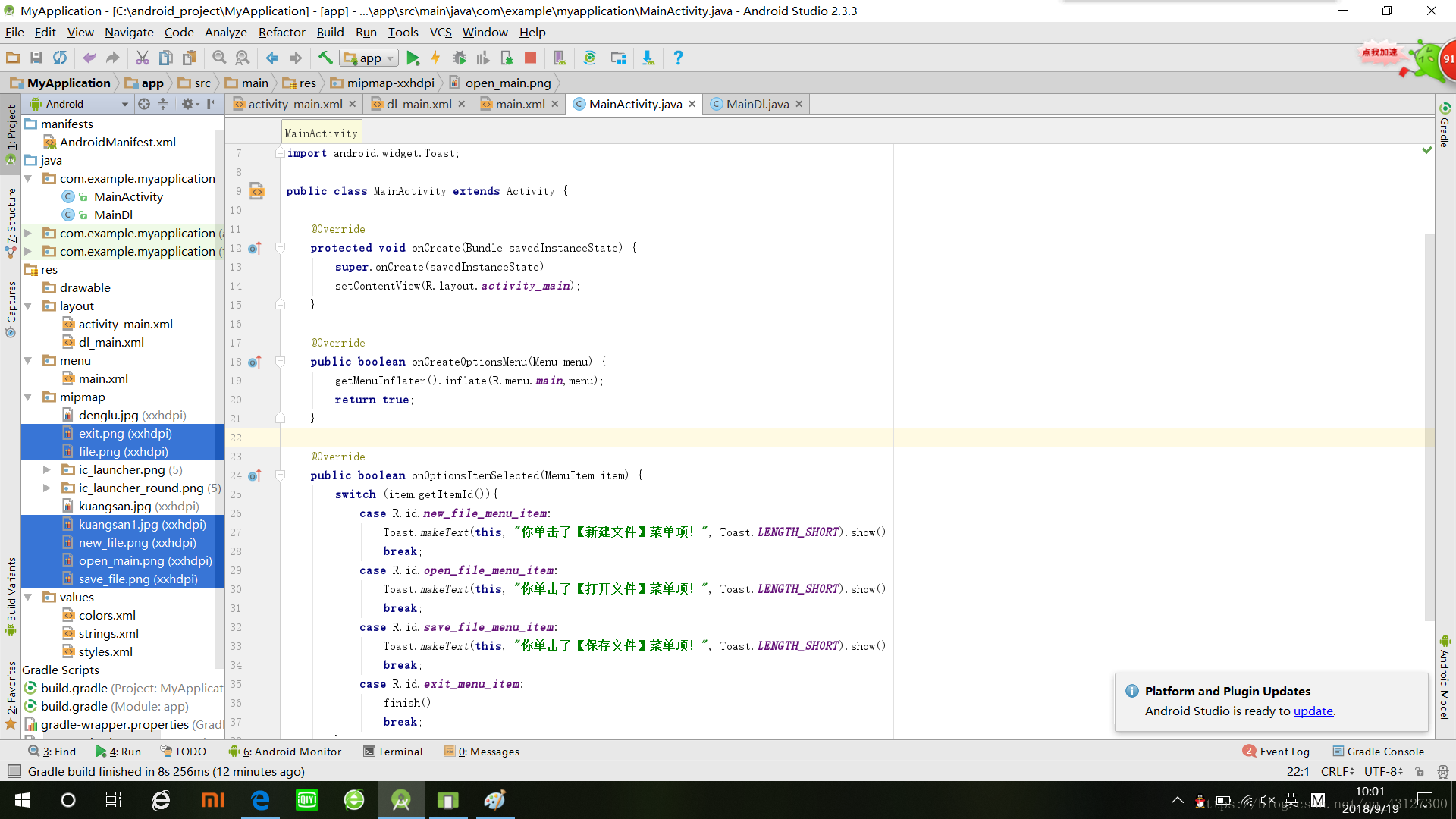The width and height of the screenshot is (1456, 819).
Task: Click the Open folder toolbar icon
Action: click(13, 58)
